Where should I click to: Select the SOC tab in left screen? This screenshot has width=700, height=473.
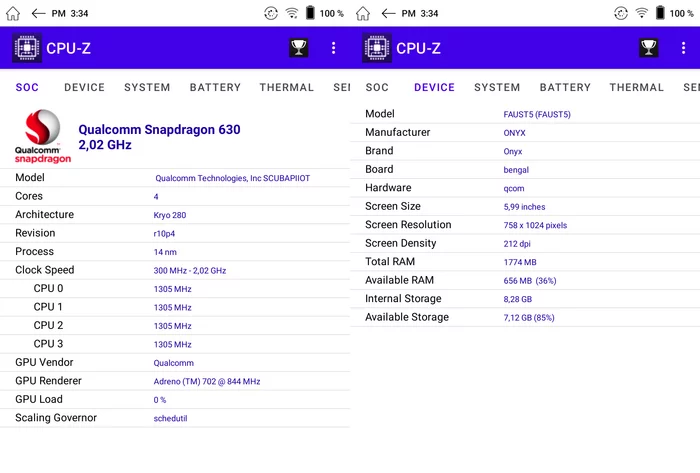click(x=27, y=87)
